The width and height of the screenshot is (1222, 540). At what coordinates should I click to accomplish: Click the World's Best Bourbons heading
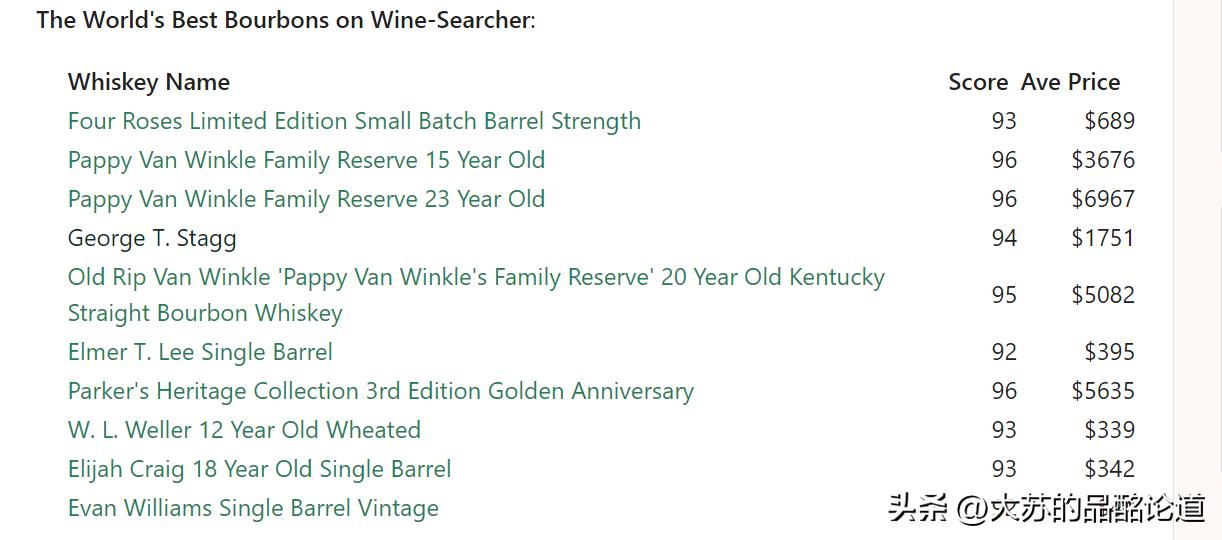pos(286,20)
